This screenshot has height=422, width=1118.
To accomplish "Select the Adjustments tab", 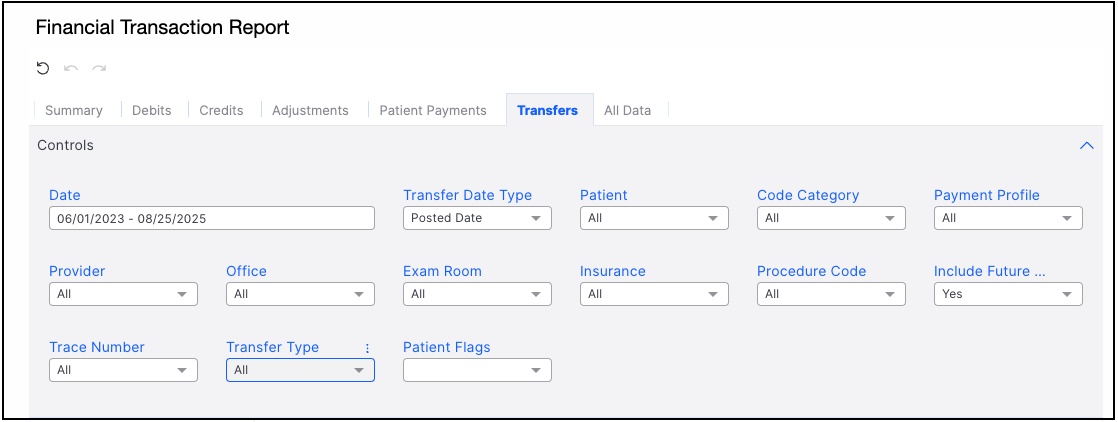I will 310,110.
